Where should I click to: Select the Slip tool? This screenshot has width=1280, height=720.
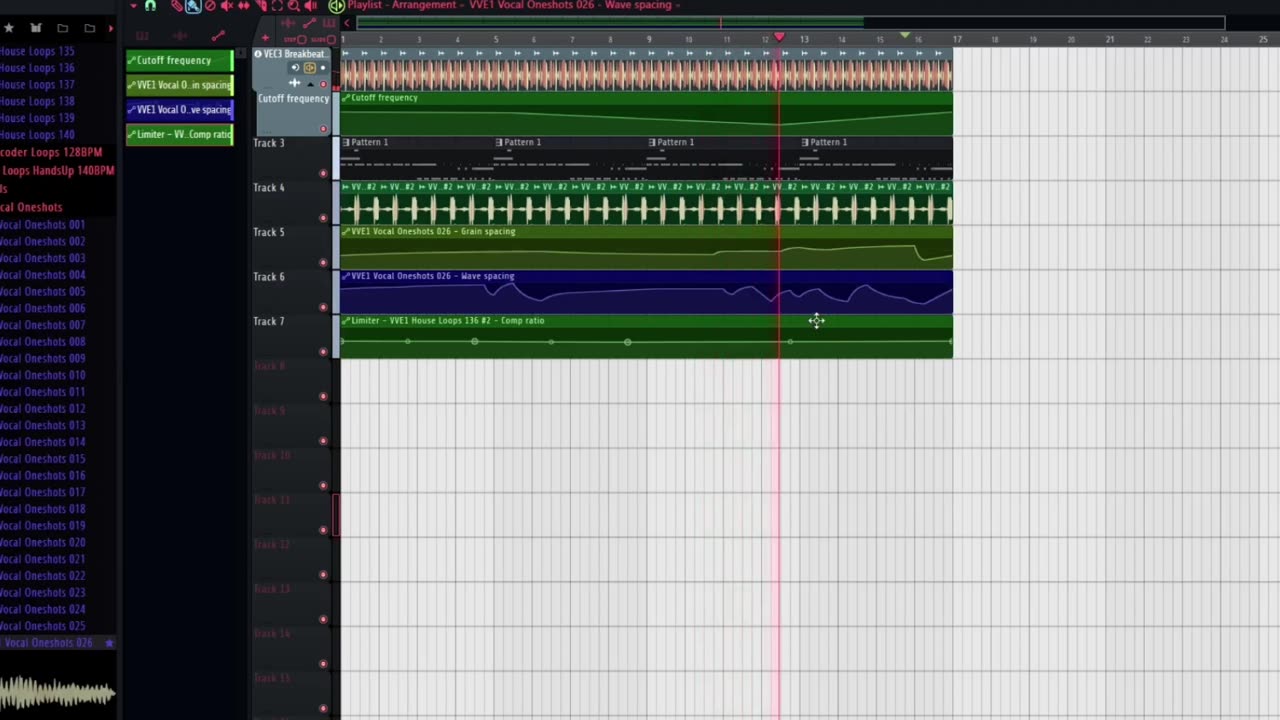point(244,6)
